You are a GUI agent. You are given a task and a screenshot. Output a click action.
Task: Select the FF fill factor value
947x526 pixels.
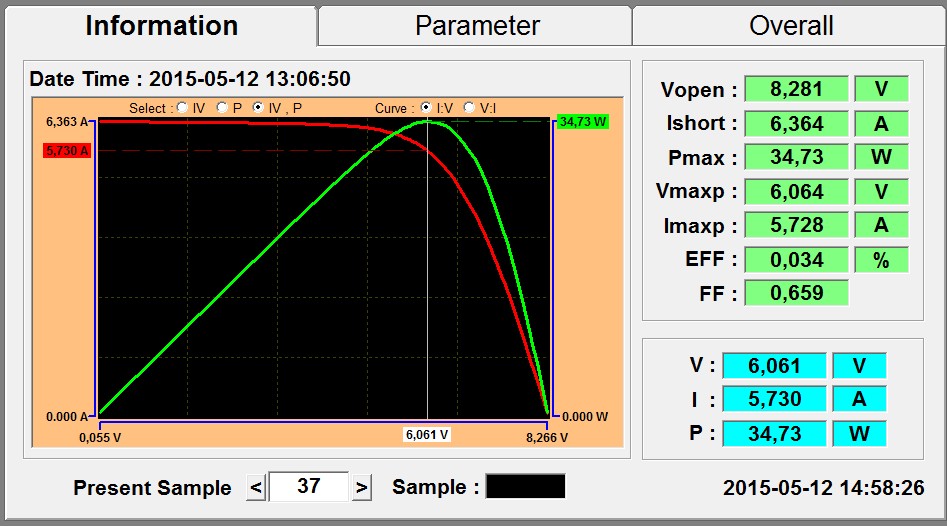pos(796,293)
